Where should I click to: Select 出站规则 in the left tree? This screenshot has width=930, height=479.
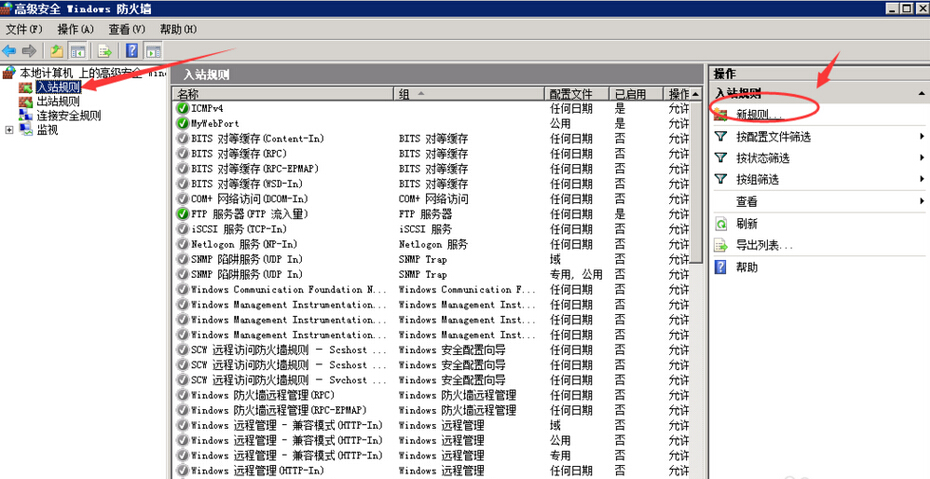pyautogui.click(x=58, y=101)
